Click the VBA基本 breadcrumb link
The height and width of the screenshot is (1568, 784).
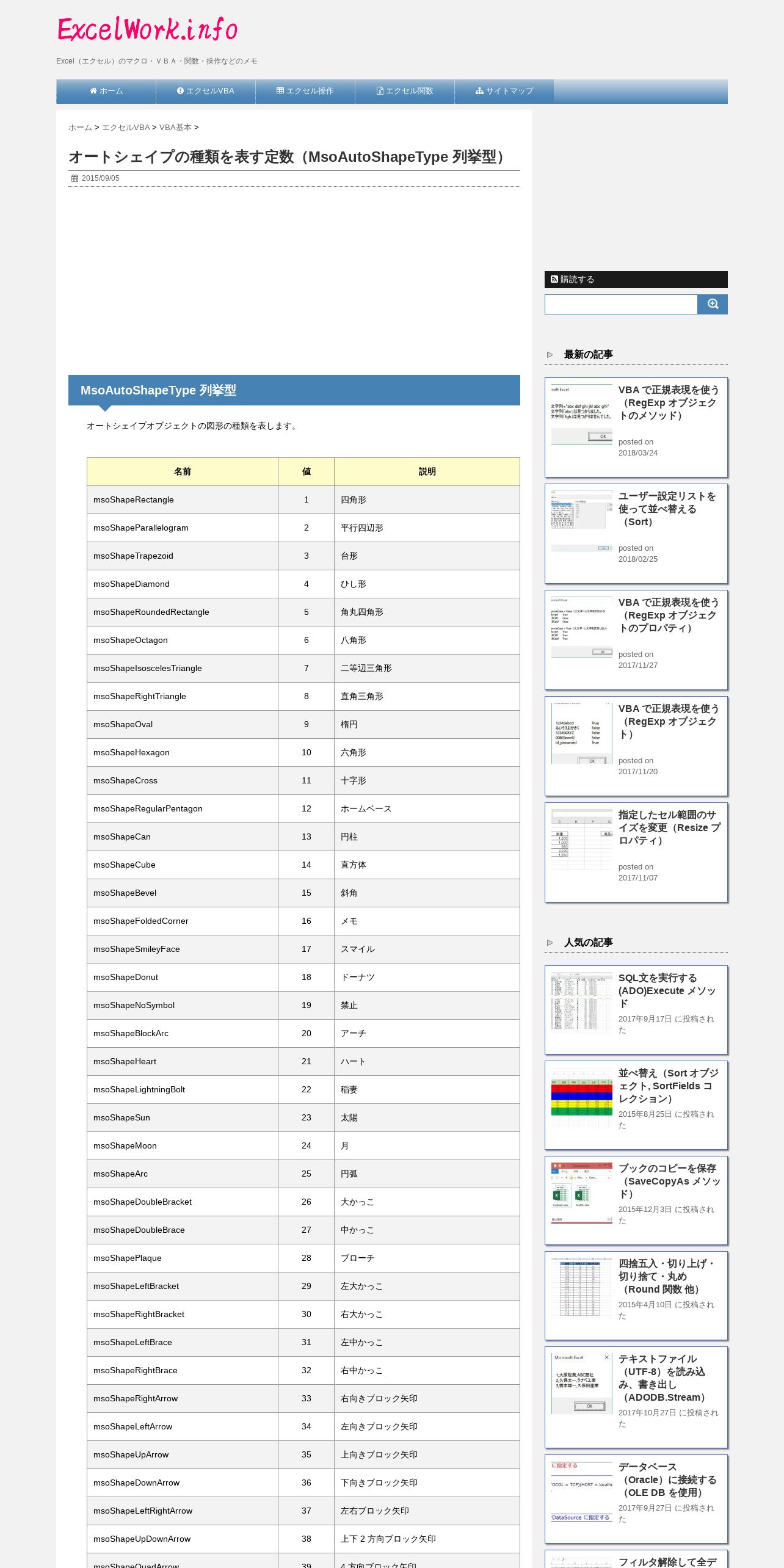click(175, 128)
